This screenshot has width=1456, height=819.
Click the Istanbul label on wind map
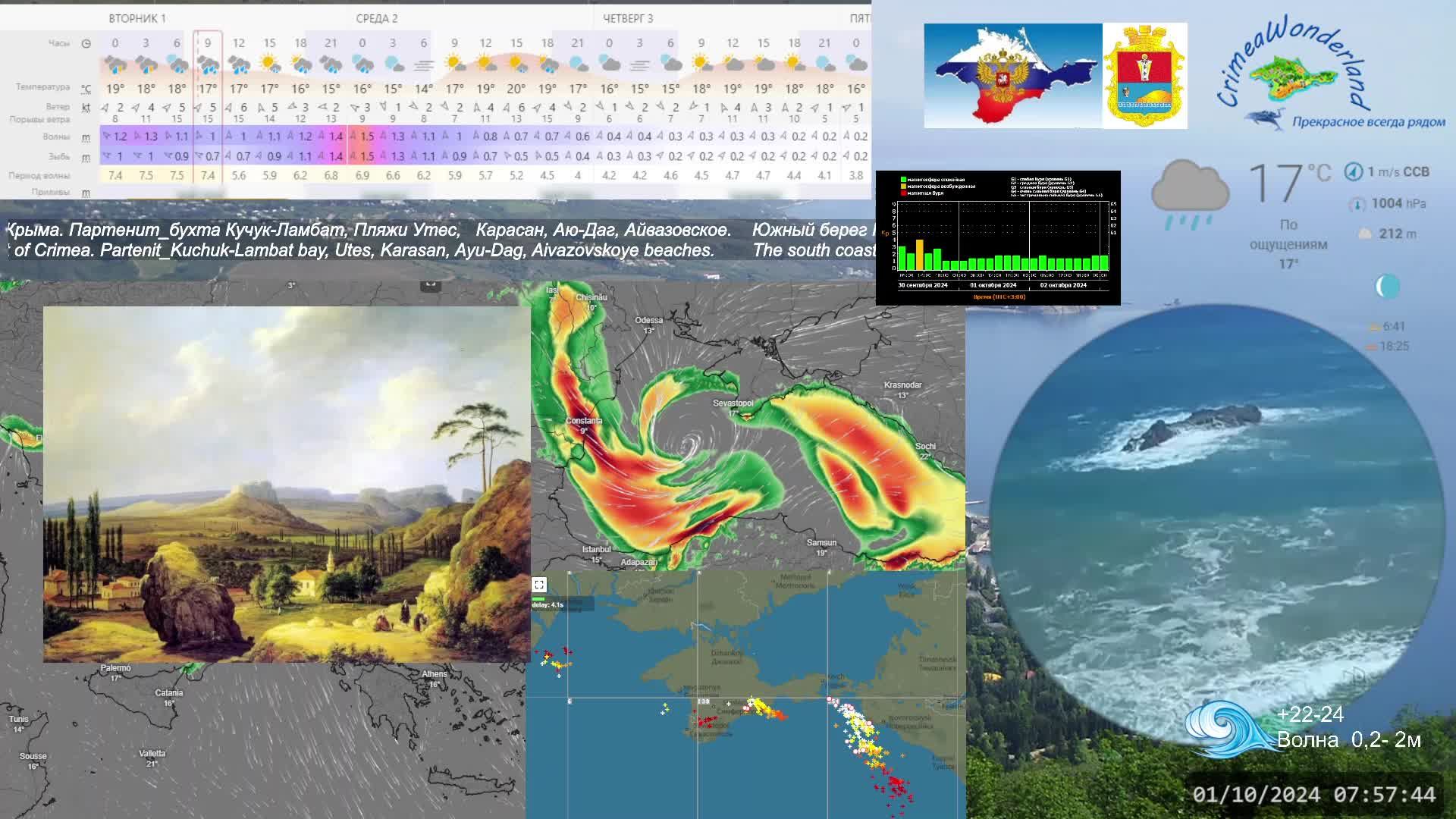click(x=596, y=550)
